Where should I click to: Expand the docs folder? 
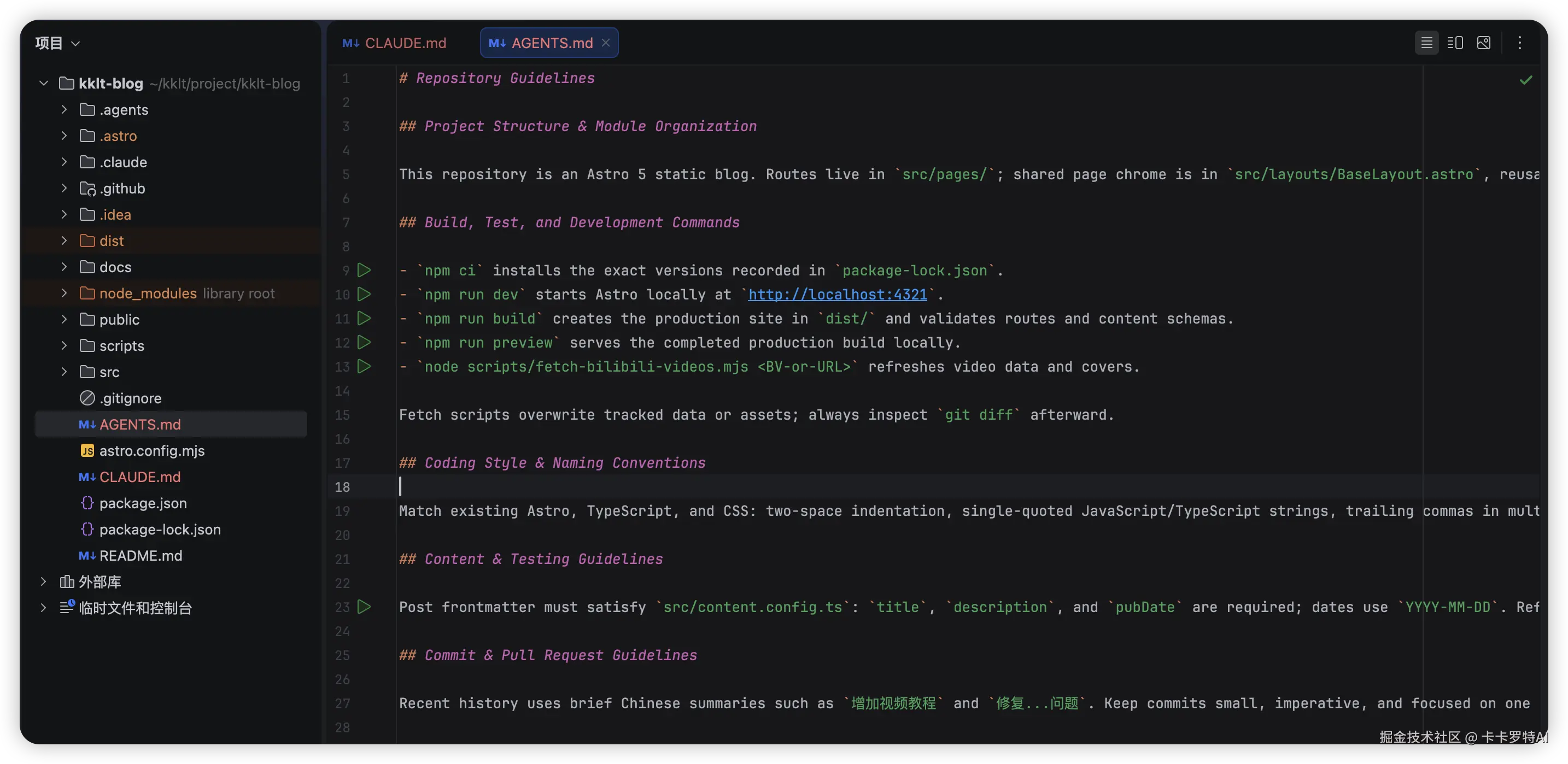(x=64, y=267)
